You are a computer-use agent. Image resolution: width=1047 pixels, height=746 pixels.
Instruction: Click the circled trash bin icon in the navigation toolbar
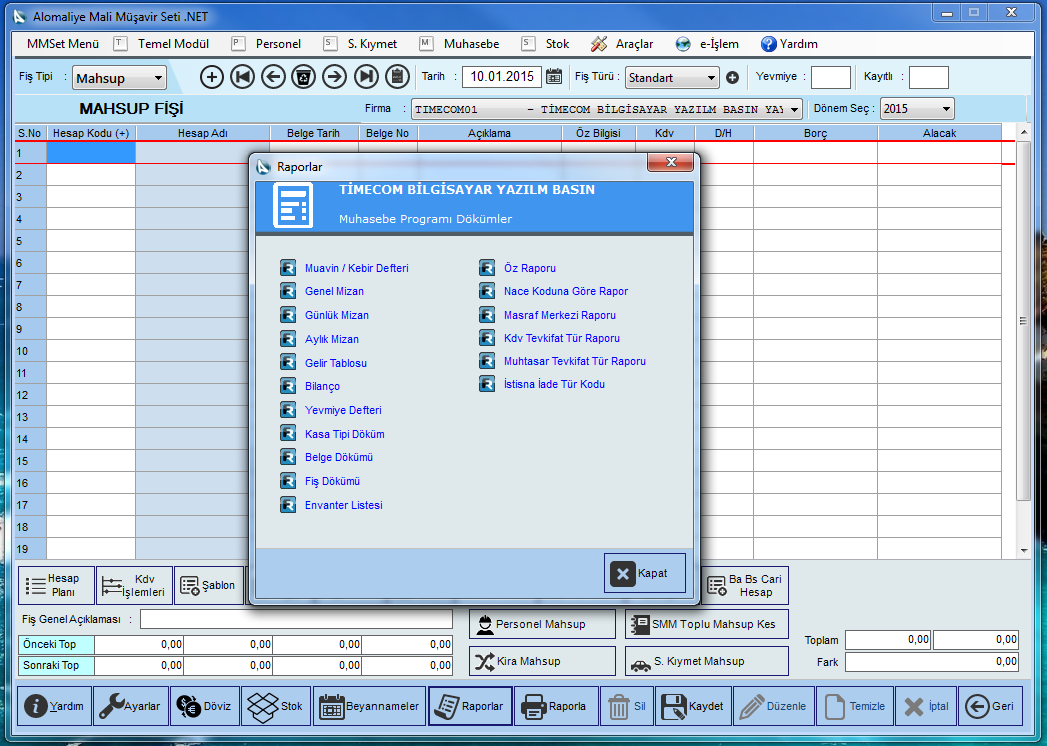click(x=304, y=77)
